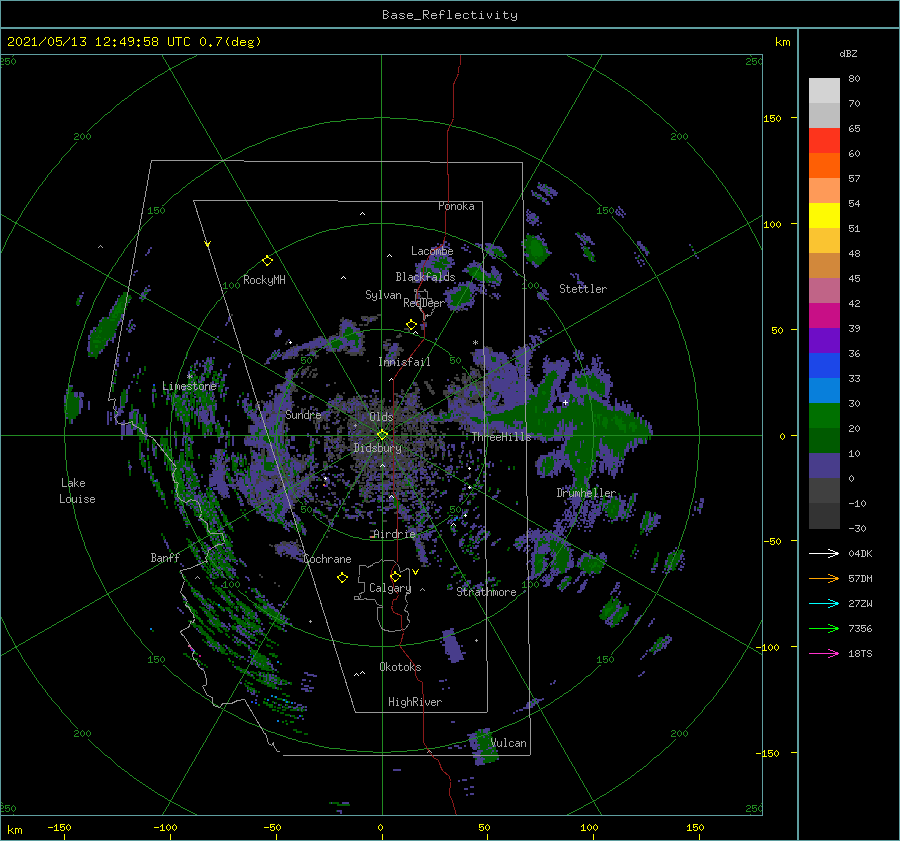Click the Ponoka label
Viewport: 900px width, 841px height.
coord(456,206)
